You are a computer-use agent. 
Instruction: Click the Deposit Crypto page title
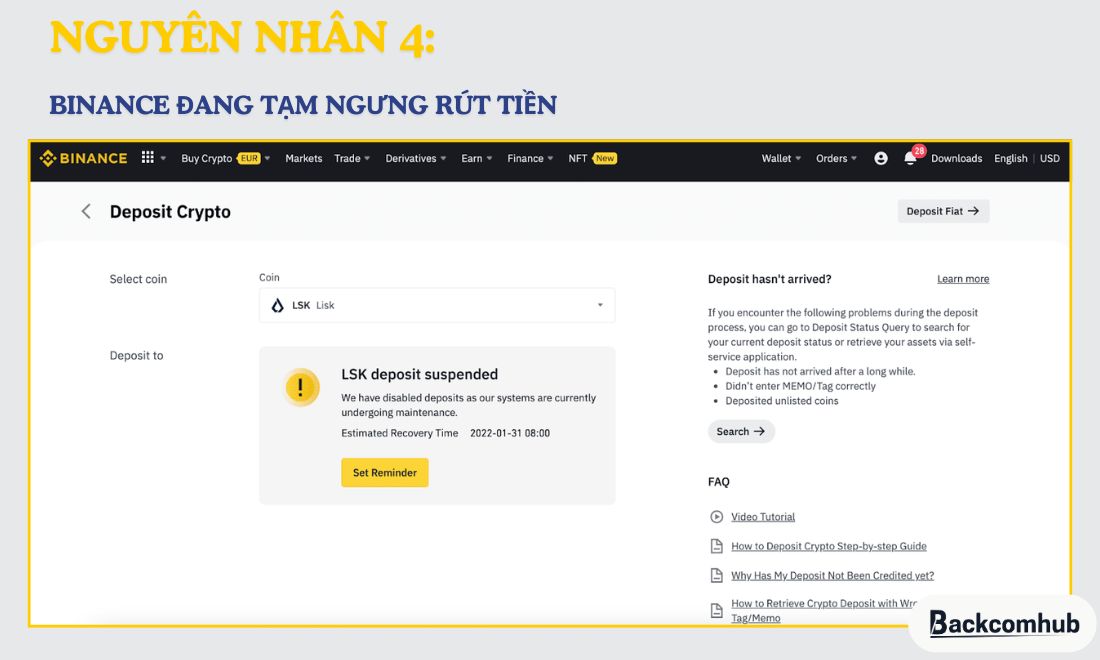pyautogui.click(x=170, y=212)
